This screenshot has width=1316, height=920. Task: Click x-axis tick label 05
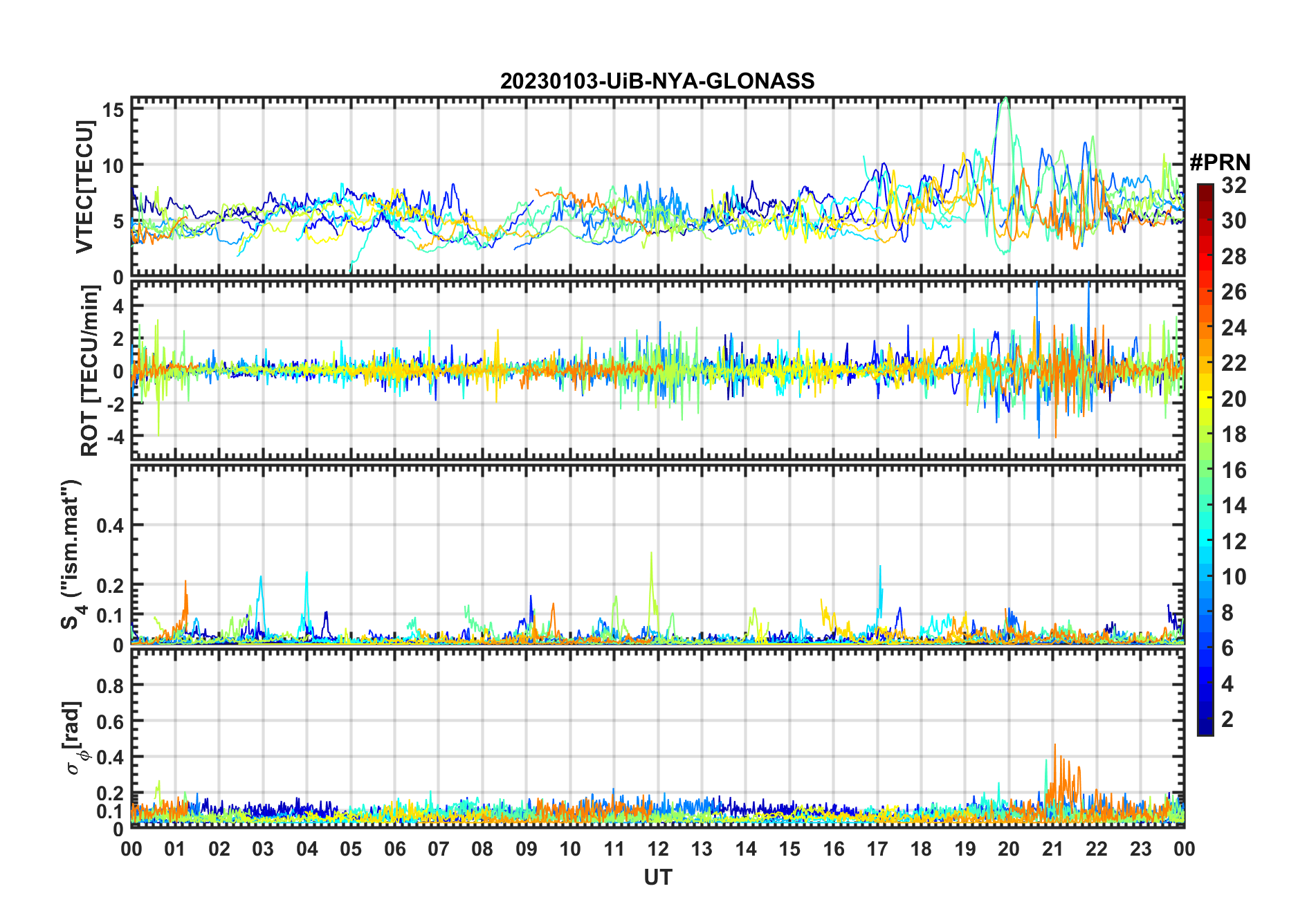point(351,849)
